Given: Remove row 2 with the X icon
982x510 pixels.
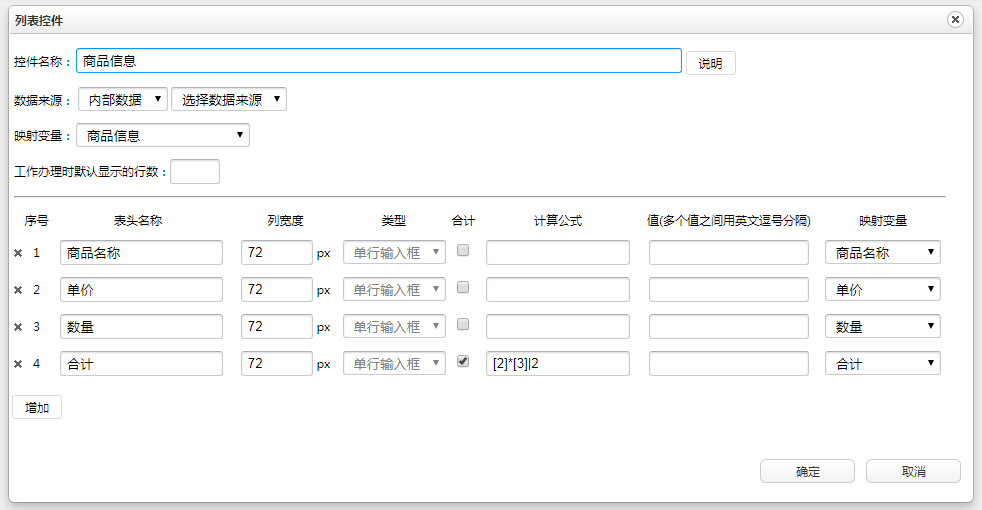Looking at the screenshot, I should point(18,290).
